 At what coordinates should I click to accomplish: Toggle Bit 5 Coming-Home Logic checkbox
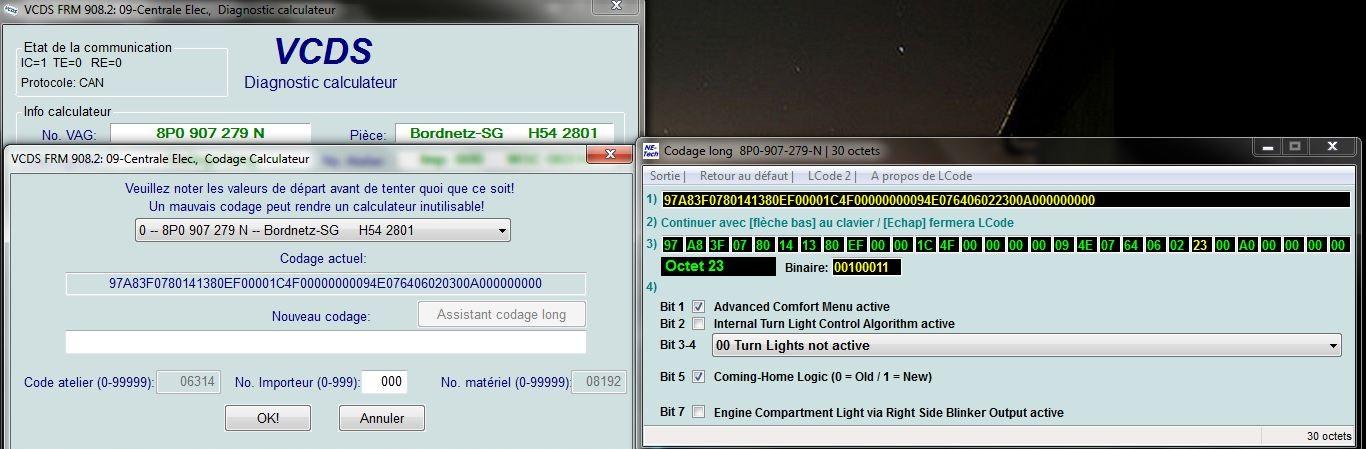click(699, 377)
